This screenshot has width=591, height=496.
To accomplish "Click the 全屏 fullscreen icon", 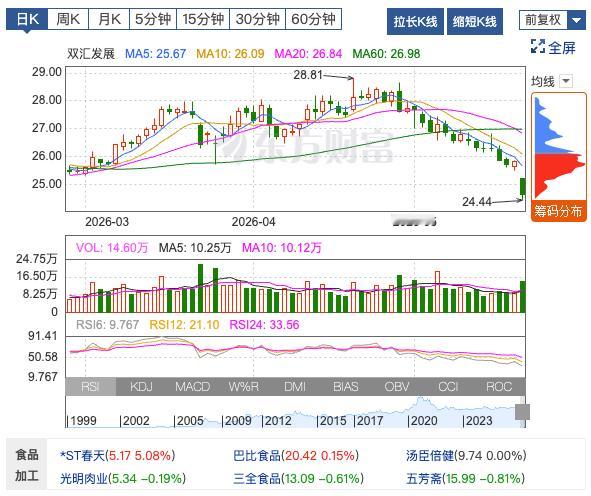I will pos(538,47).
